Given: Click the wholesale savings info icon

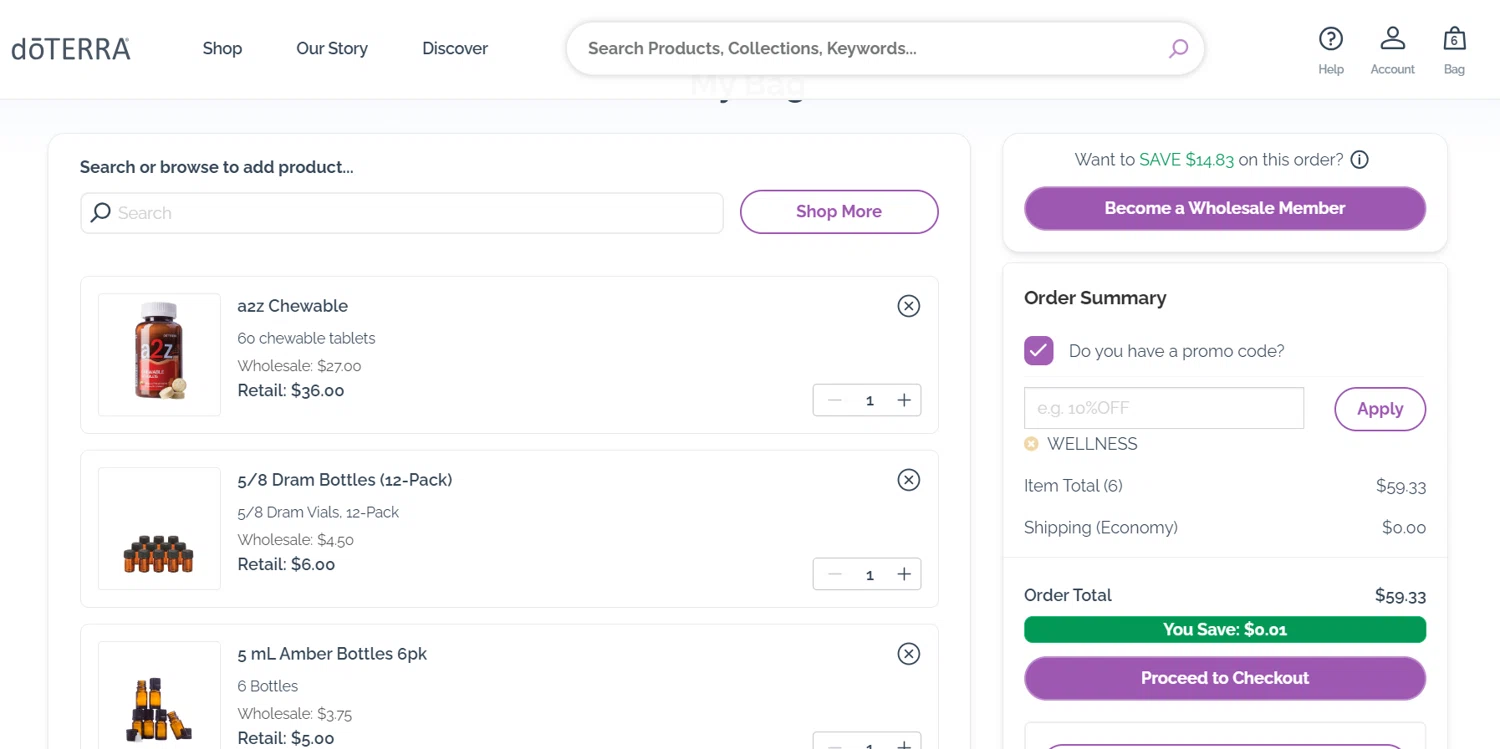Looking at the screenshot, I should point(1359,160).
